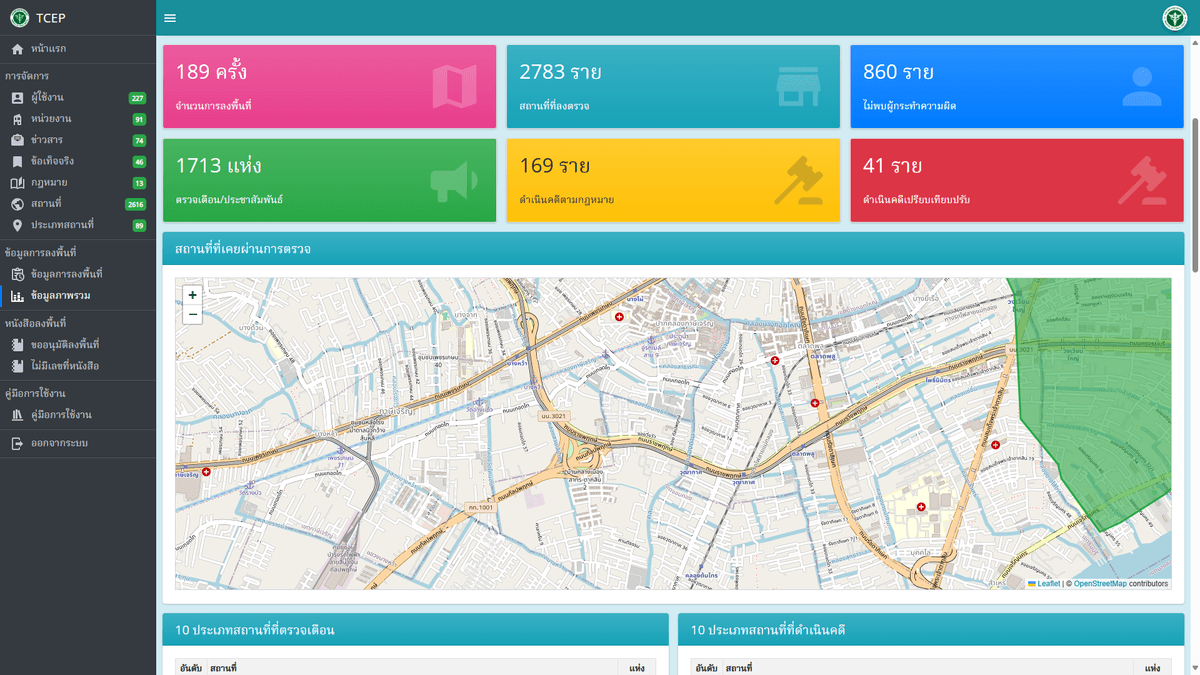1200x675 pixels.
Task: Click the ประเภทสถานที่ map pin icon
Action: (x=17, y=225)
